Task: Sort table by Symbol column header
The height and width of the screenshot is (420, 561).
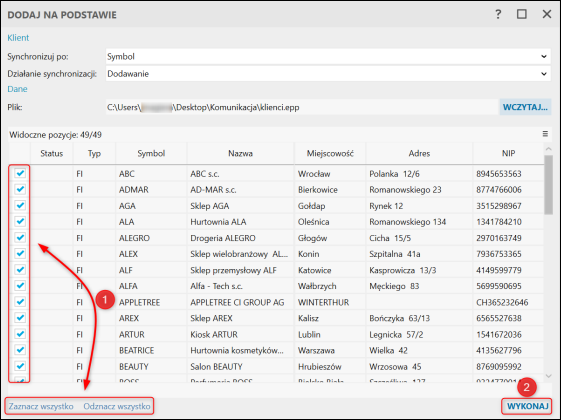Action: pos(151,153)
